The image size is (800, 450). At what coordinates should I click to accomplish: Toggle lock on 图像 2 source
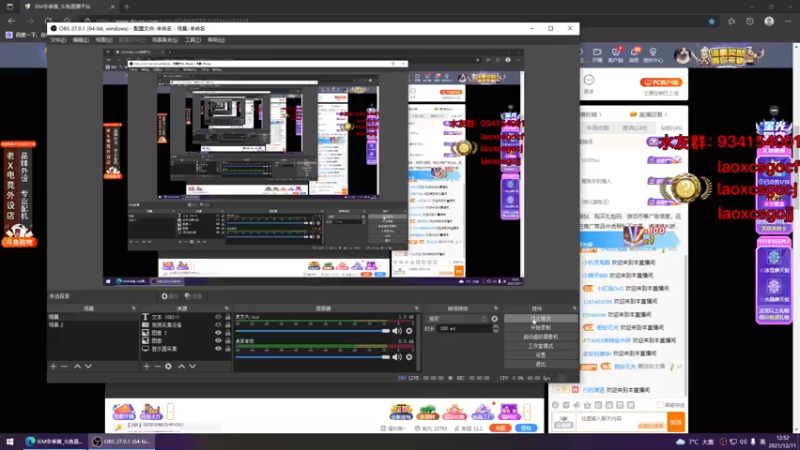click(x=228, y=333)
